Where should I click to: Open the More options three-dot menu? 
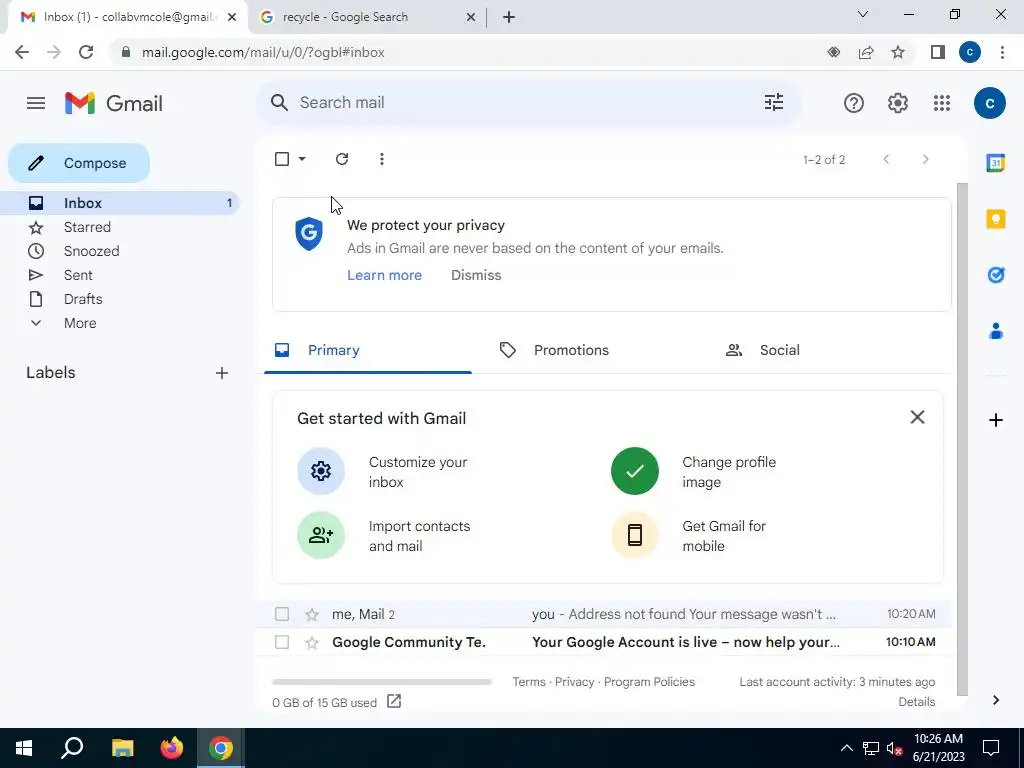point(382,159)
